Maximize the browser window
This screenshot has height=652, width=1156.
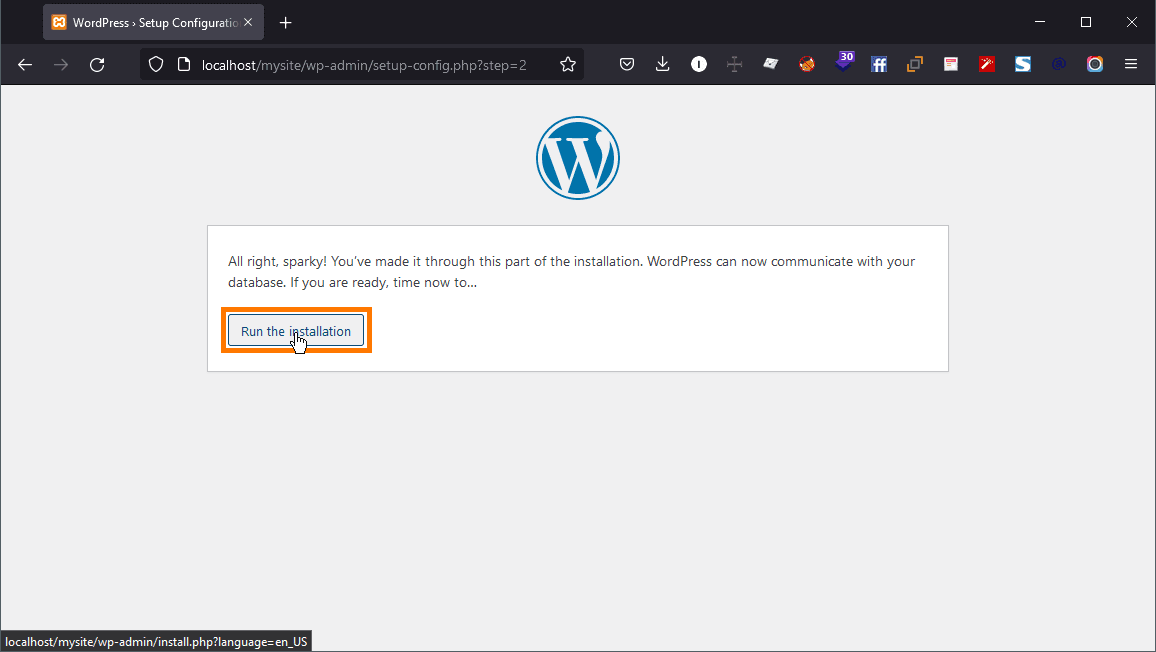[x=1086, y=22]
